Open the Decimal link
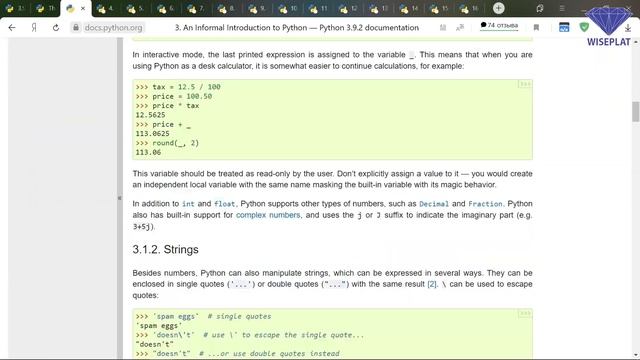640x360 pixels. (434, 204)
